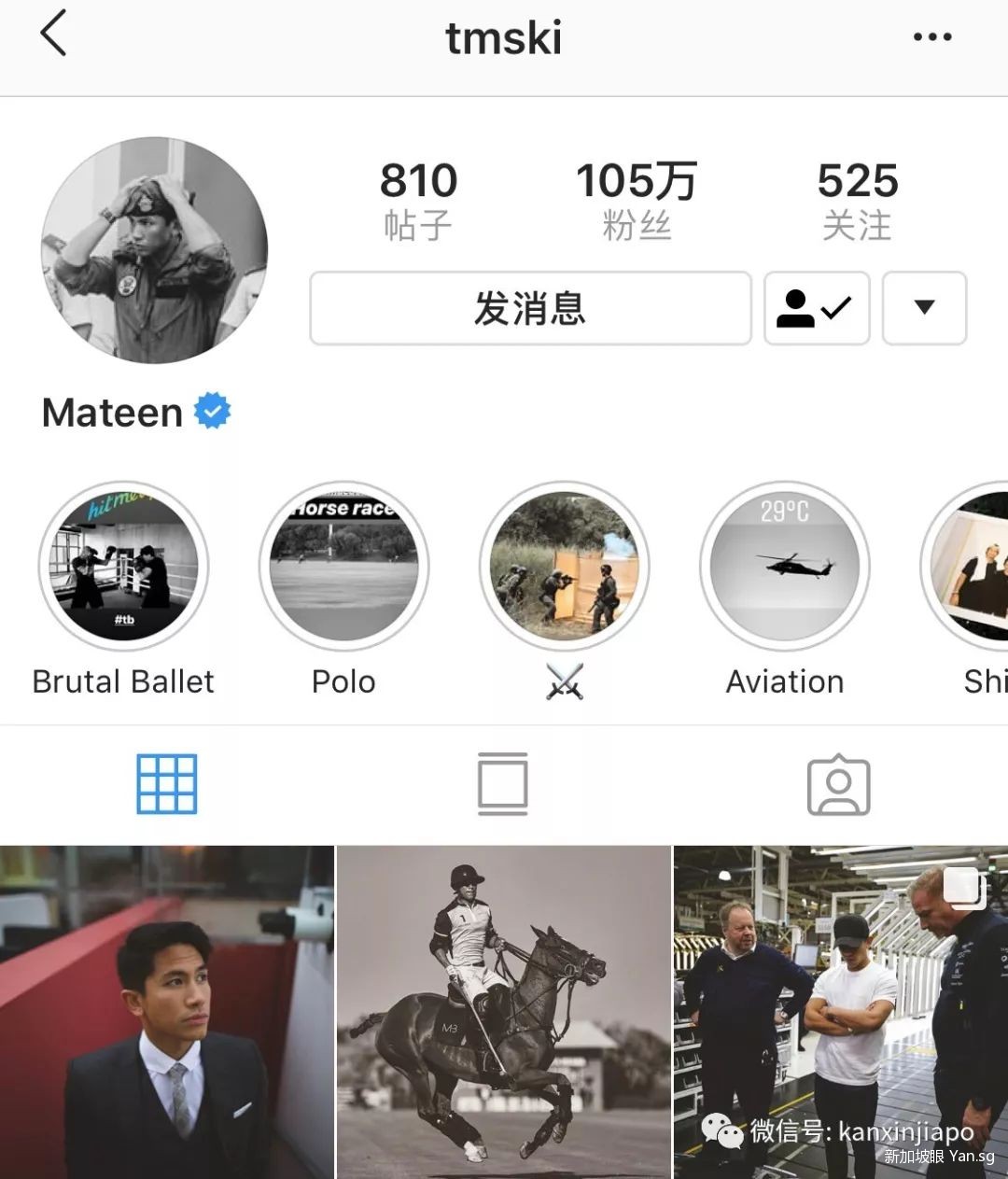1008x1179 pixels.
Task: View the 105万 followers list
Action: point(637,200)
